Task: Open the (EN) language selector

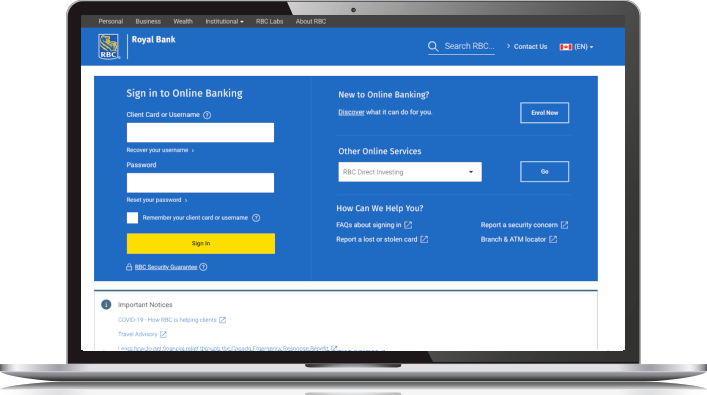Action: [x=583, y=47]
